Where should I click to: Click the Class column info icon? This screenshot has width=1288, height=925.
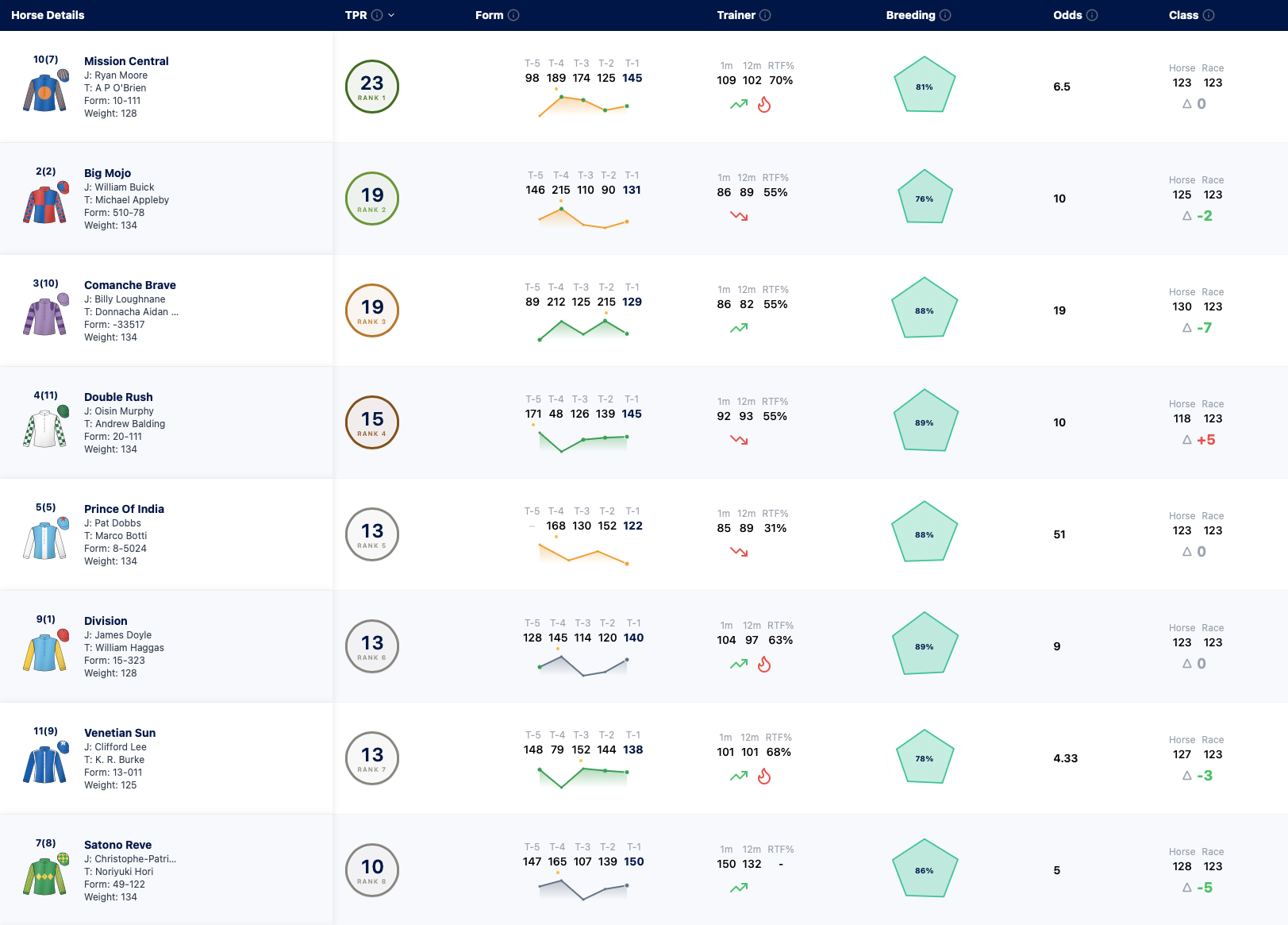[1209, 15]
